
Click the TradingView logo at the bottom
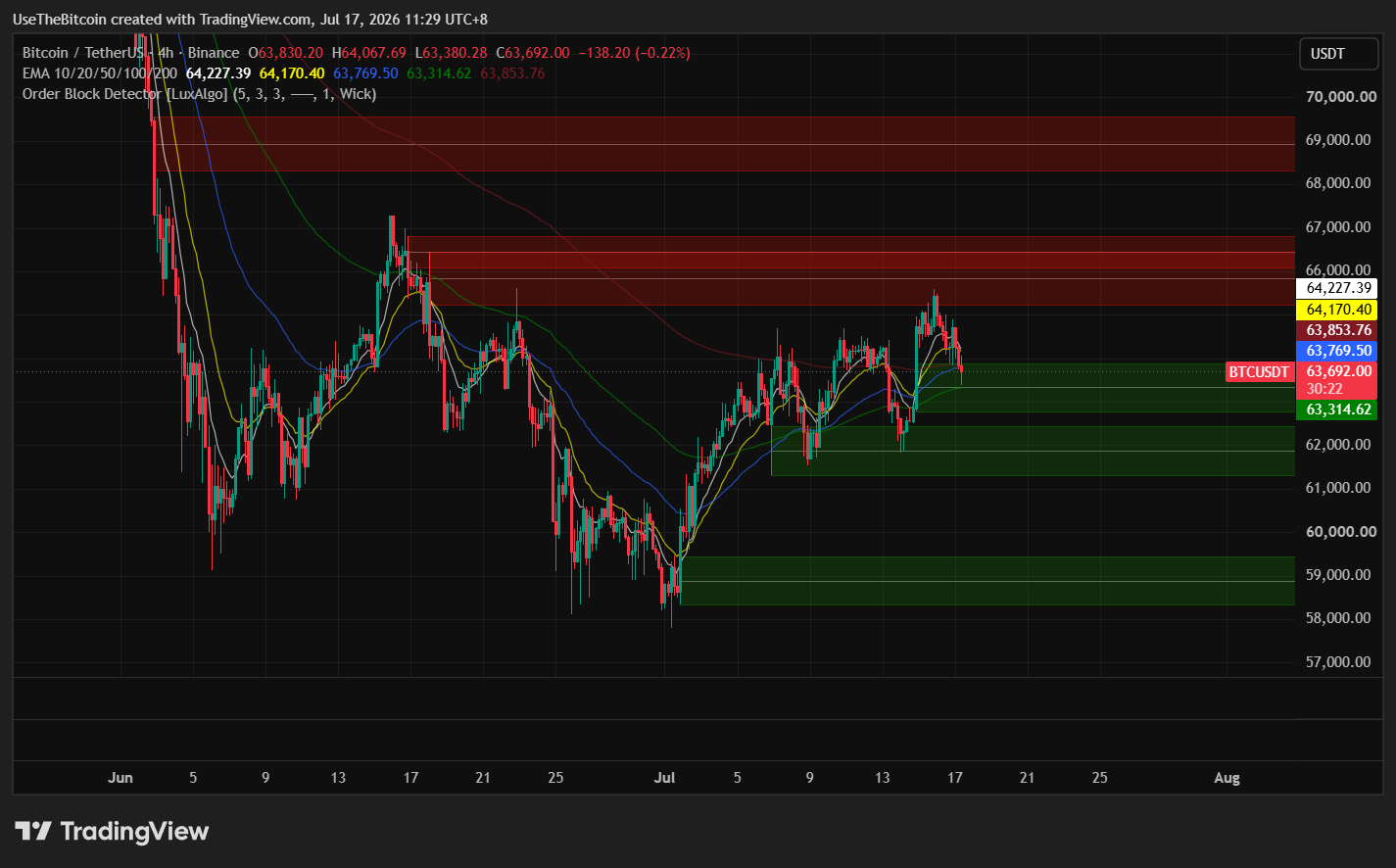click(x=112, y=832)
